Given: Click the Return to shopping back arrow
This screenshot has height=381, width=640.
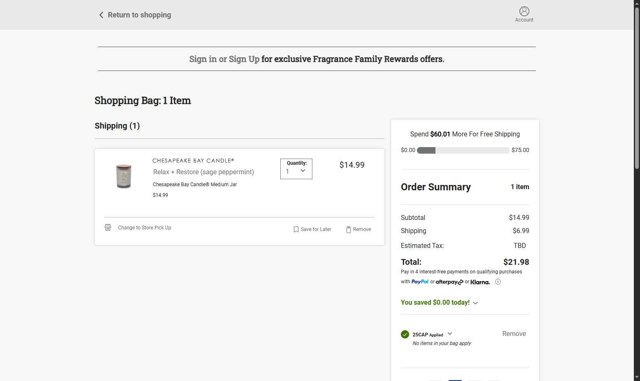Looking at the screenshot, I should (x=101, y=15).
